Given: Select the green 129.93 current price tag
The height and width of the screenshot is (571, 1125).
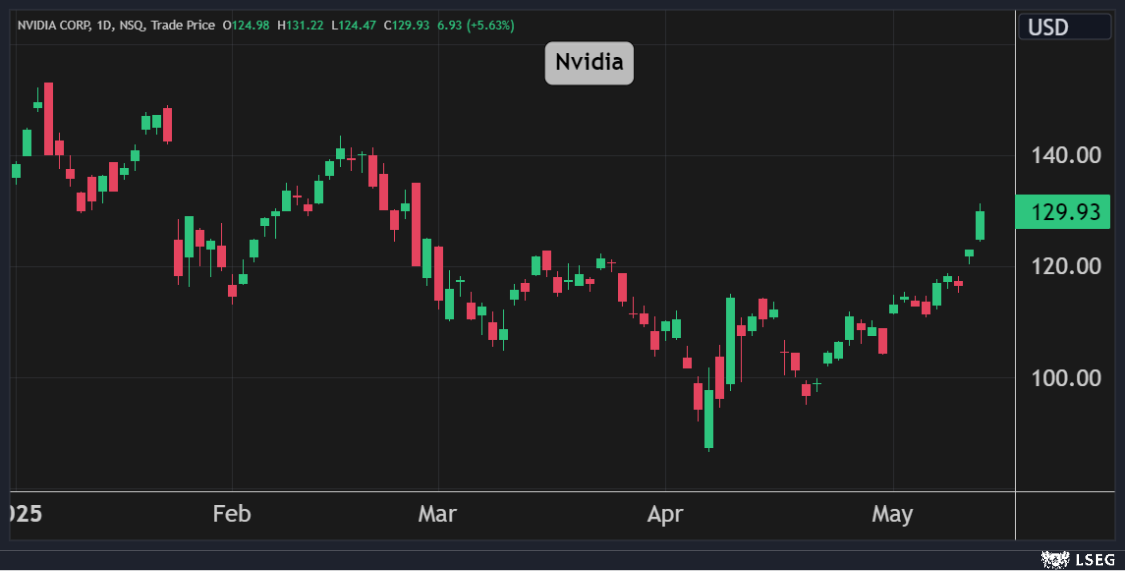Looking at the screenshot, I should coord(1063,212).
